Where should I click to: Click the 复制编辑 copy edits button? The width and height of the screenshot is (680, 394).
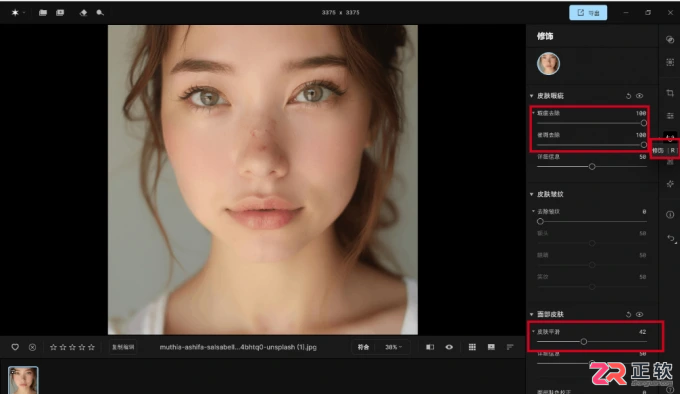pyautogui.click(x=123, y=347)
